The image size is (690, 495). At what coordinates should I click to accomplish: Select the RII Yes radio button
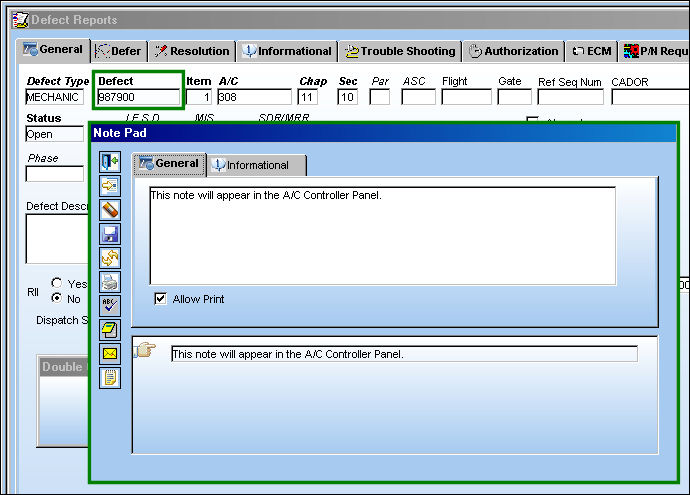(56, 283)
